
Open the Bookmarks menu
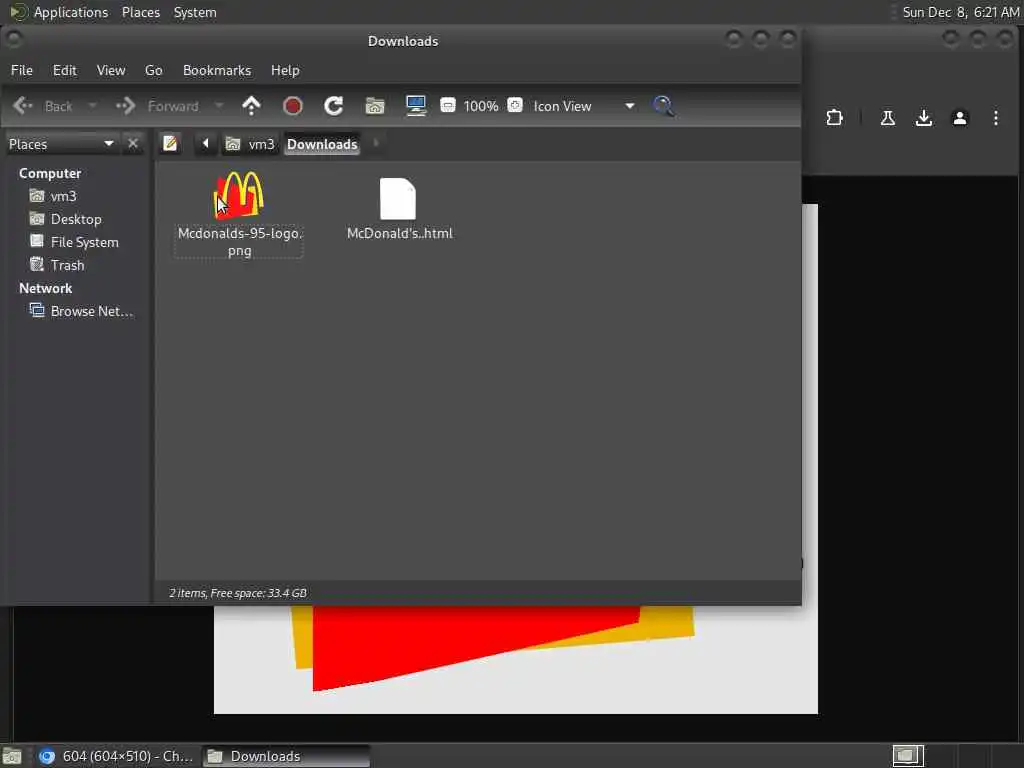click(x=217, y=70)
